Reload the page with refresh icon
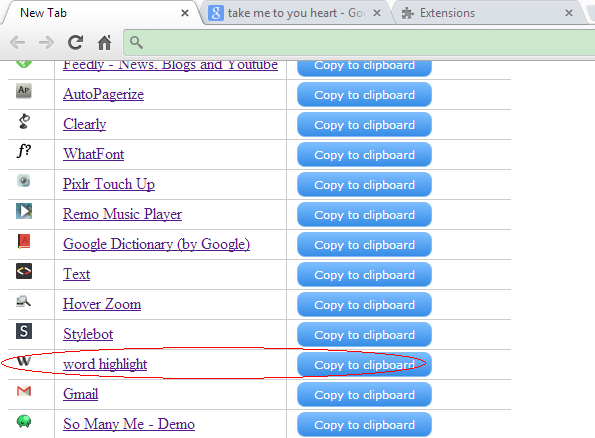The image size is (595, 438). pyautogui.click(x=76, y=43)
